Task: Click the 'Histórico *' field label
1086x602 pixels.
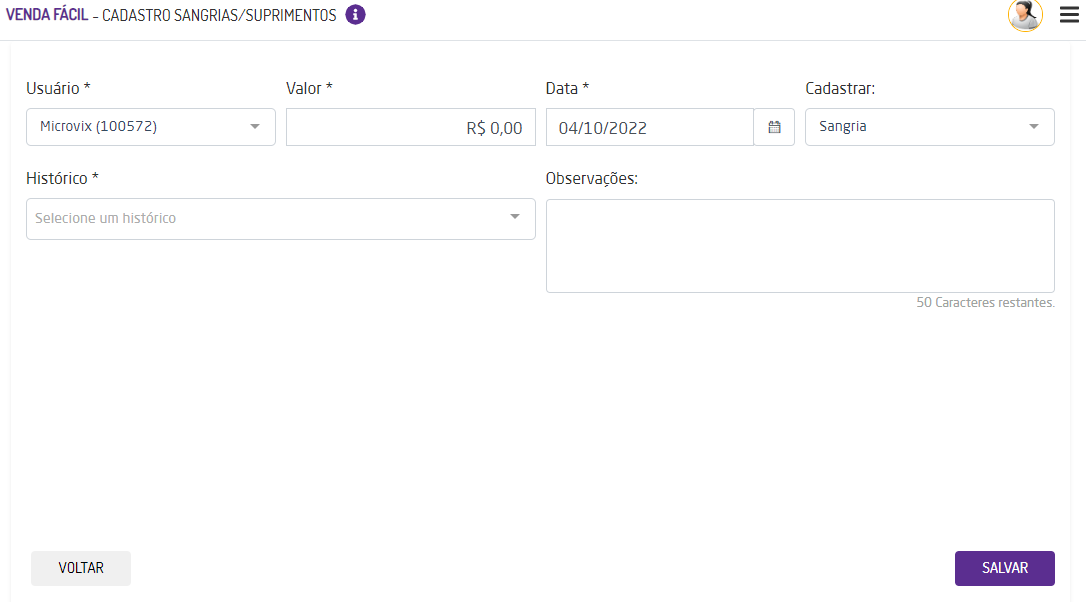Action: tap(62, 178)
